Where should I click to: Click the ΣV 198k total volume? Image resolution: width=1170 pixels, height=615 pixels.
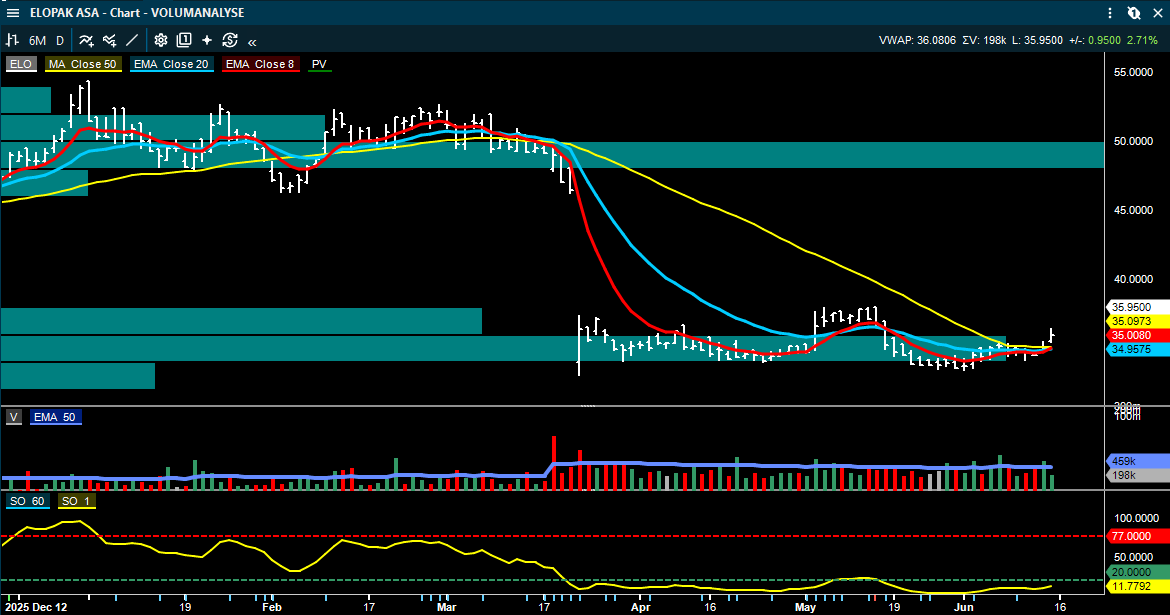click(x=984, y=40)
